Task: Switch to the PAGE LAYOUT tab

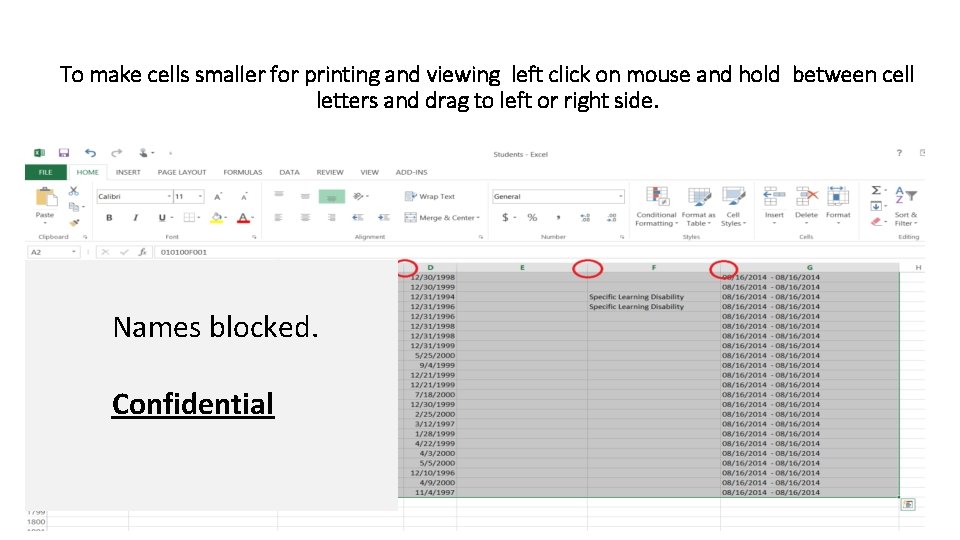Action: pyautogui.click(x=182, y=172)
